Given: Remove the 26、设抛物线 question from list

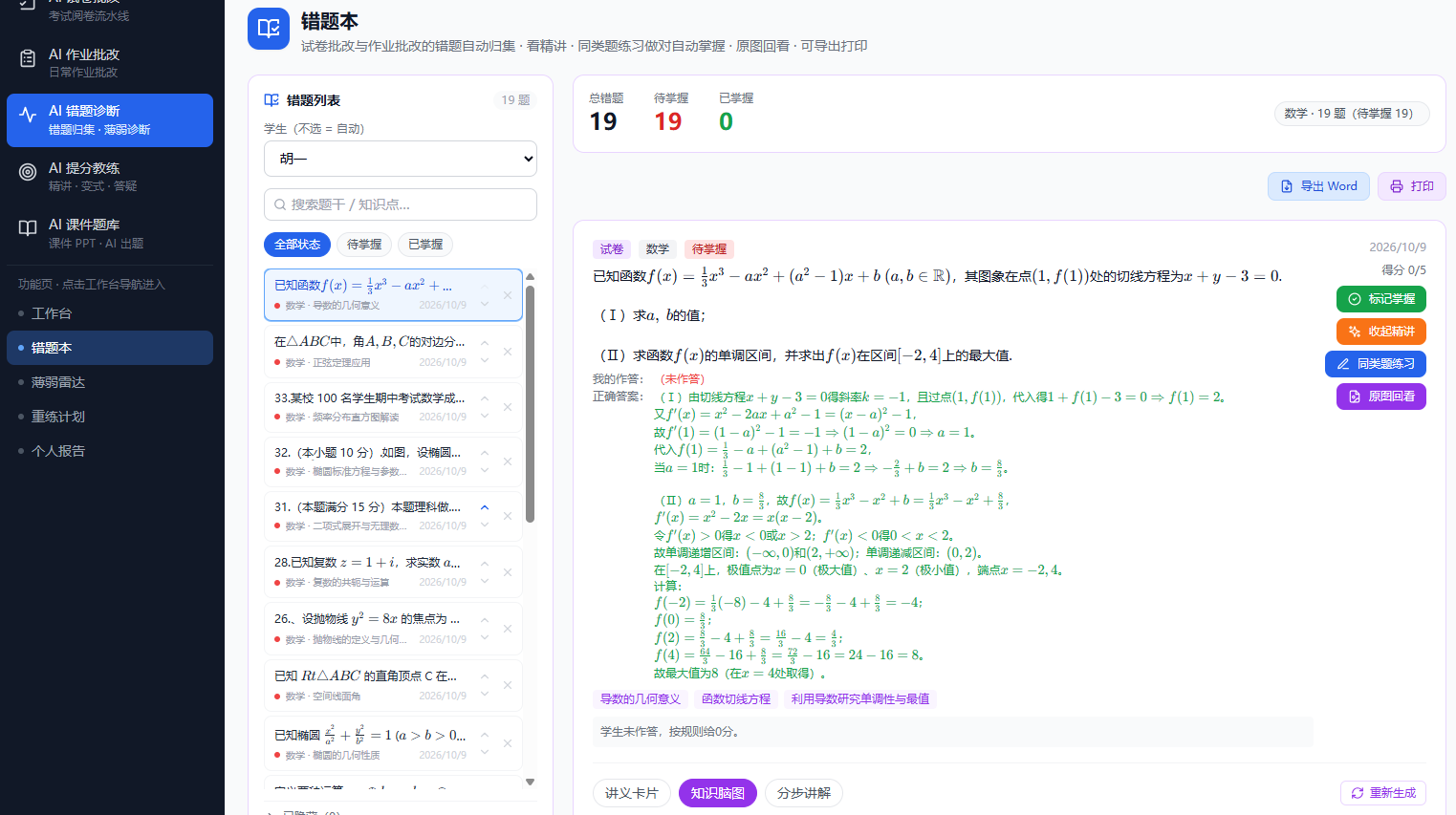Looking at the screenshot, I should point(508,629).
